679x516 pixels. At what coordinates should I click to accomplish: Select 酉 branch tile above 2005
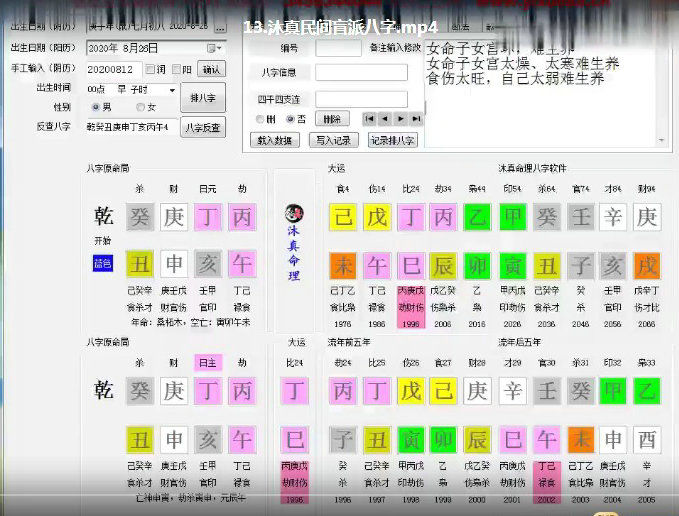coord(647,440)
